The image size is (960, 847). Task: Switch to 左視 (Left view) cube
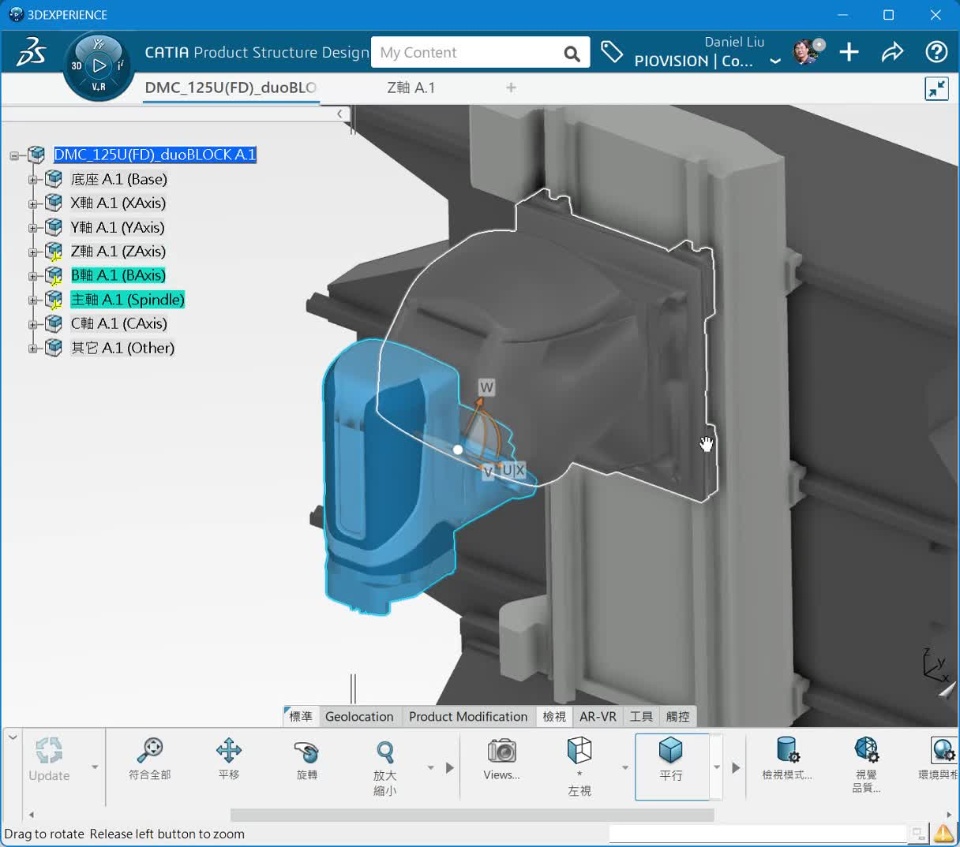[x=579, y=766]
